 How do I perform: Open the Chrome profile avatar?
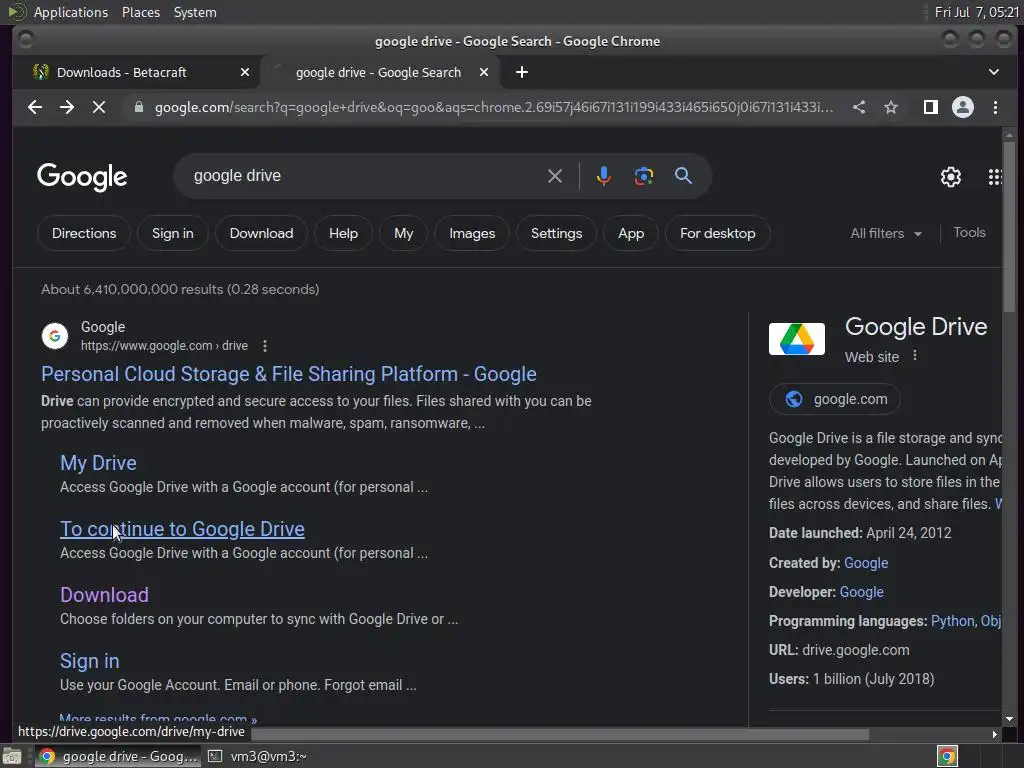tap(963, 107)
